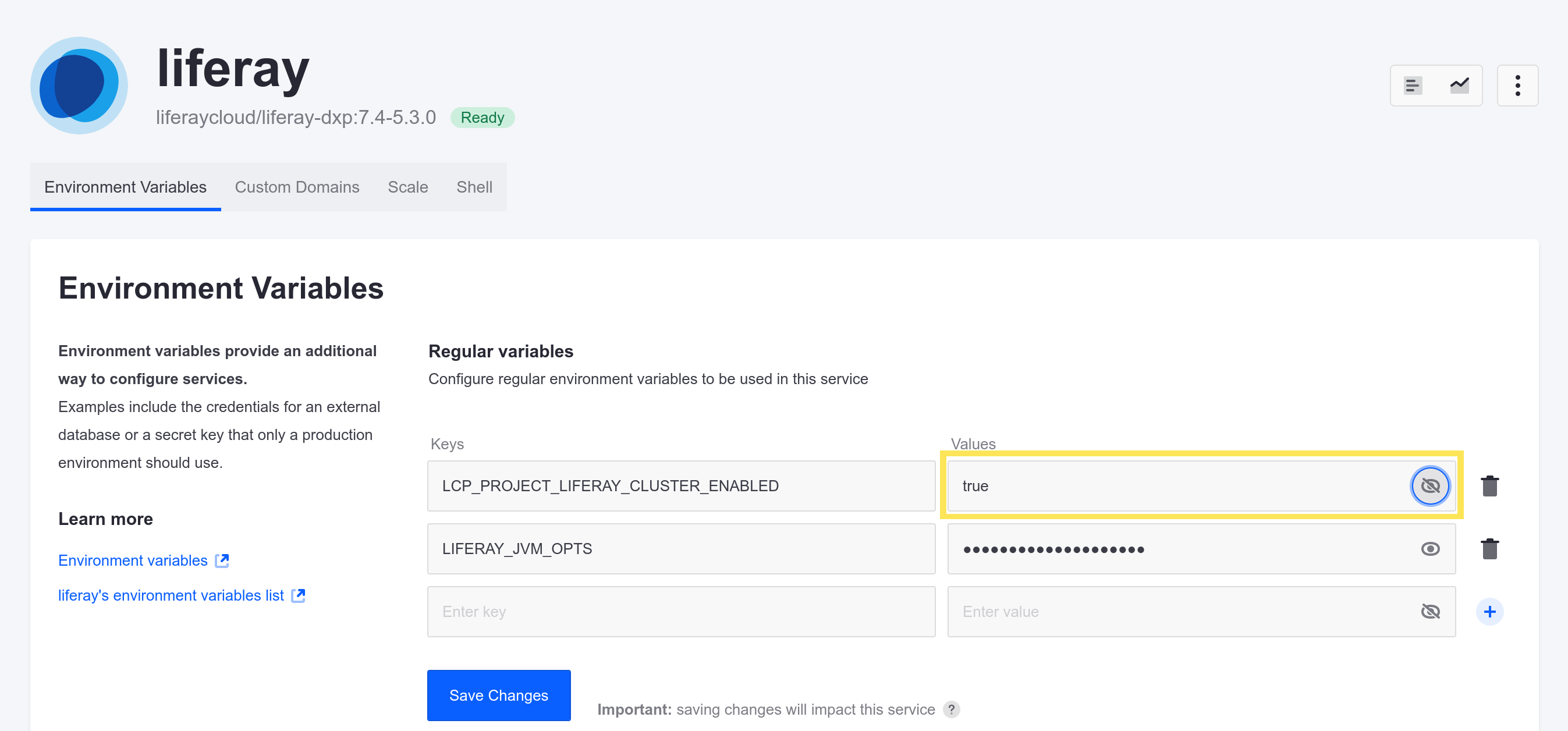Open the three-dot more options menu
Image resolution: width=1568 pixels, height=731 pixels.
pyautogui.click(x=1517, y=86)
